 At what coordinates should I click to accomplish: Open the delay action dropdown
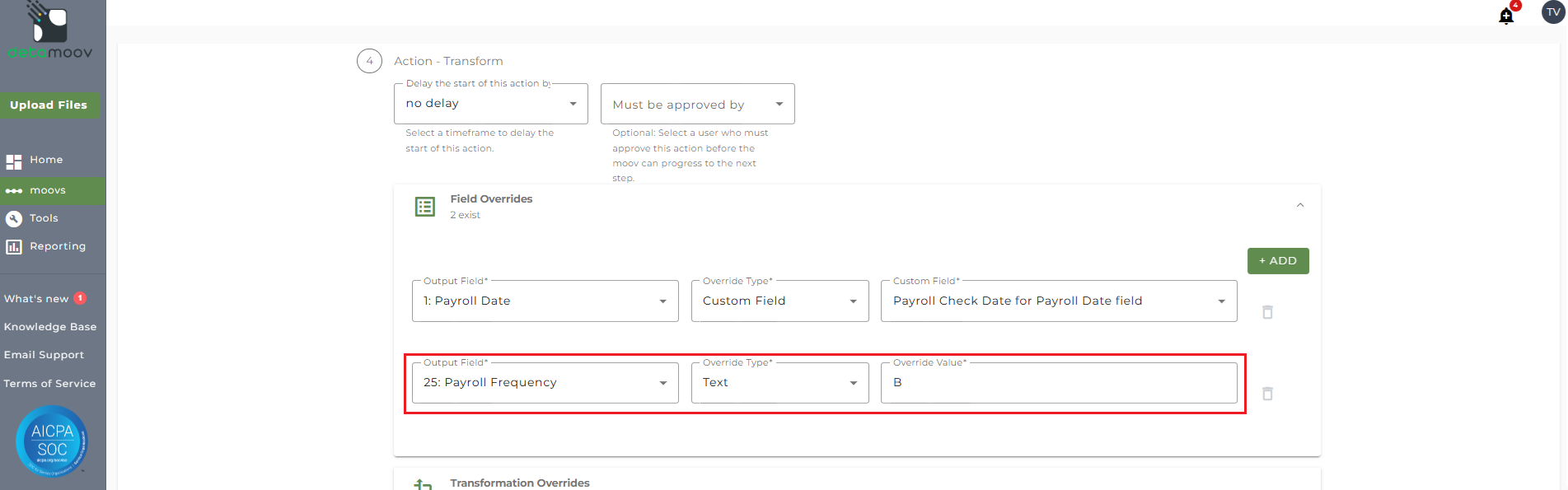click(x=490, y=104)
